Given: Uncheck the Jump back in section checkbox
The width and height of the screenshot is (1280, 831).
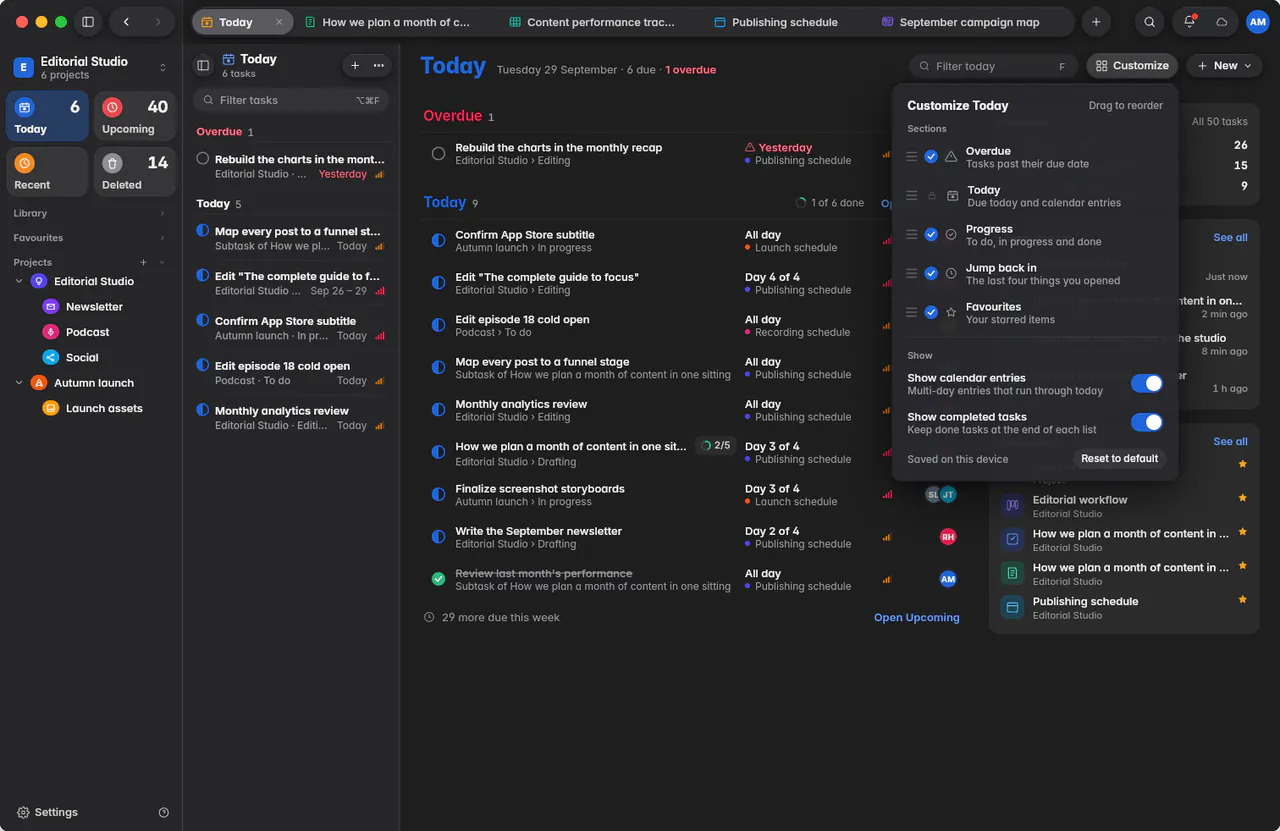Looking at the screenshot, I should 931,274.
